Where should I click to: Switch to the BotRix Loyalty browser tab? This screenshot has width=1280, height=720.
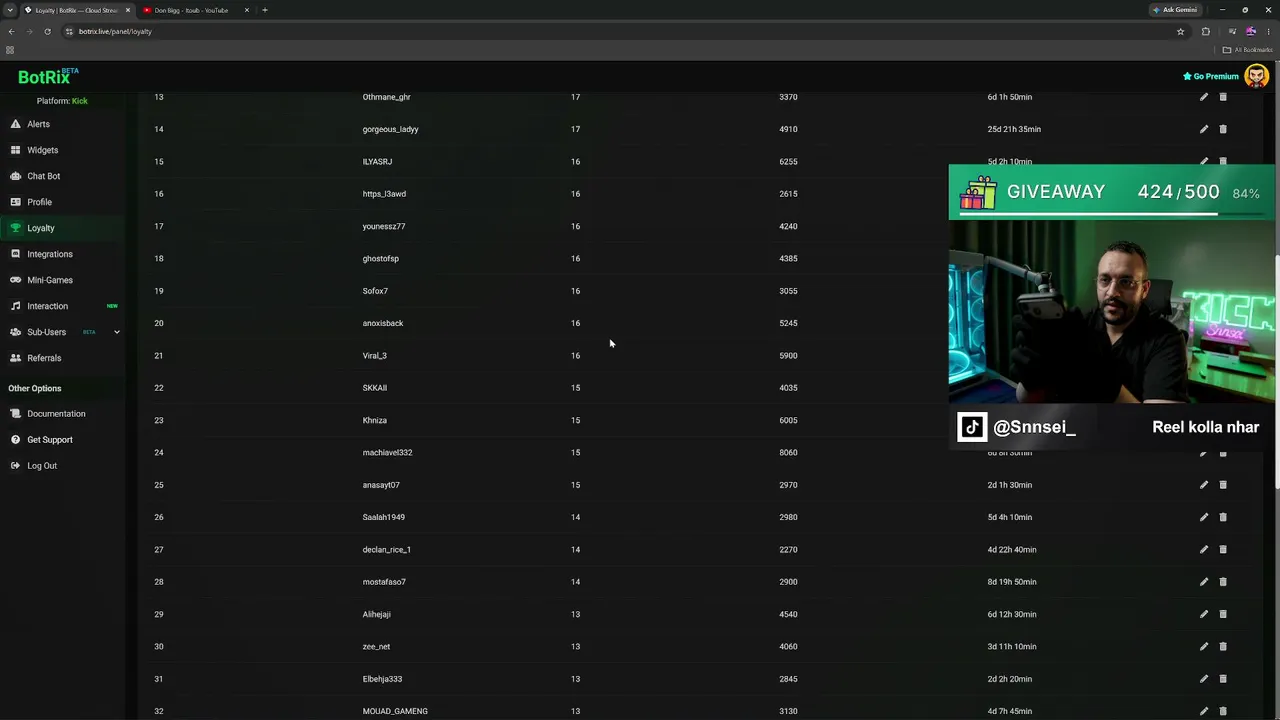[x=76, y=10]
